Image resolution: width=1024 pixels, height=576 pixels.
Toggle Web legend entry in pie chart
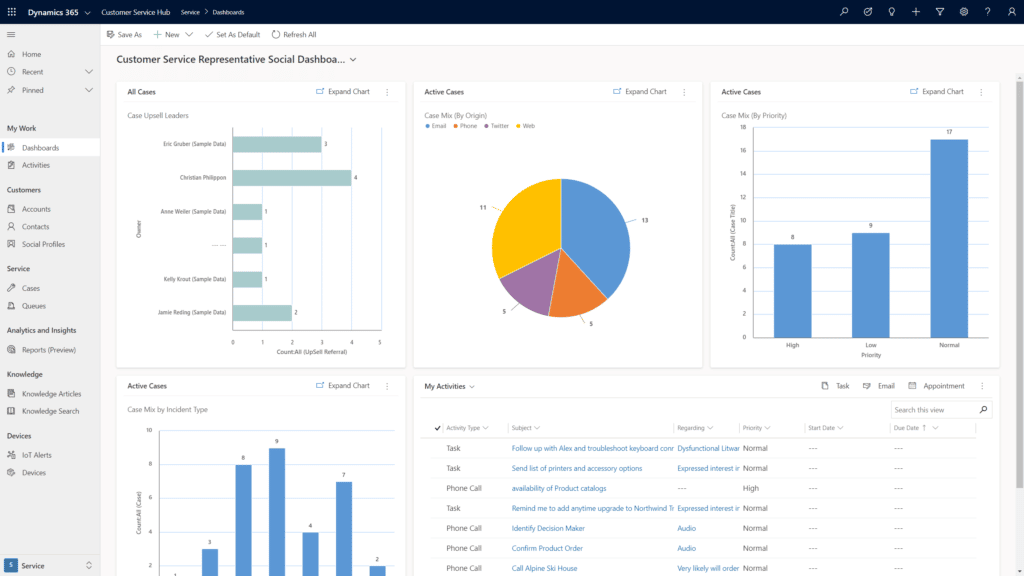526,126
